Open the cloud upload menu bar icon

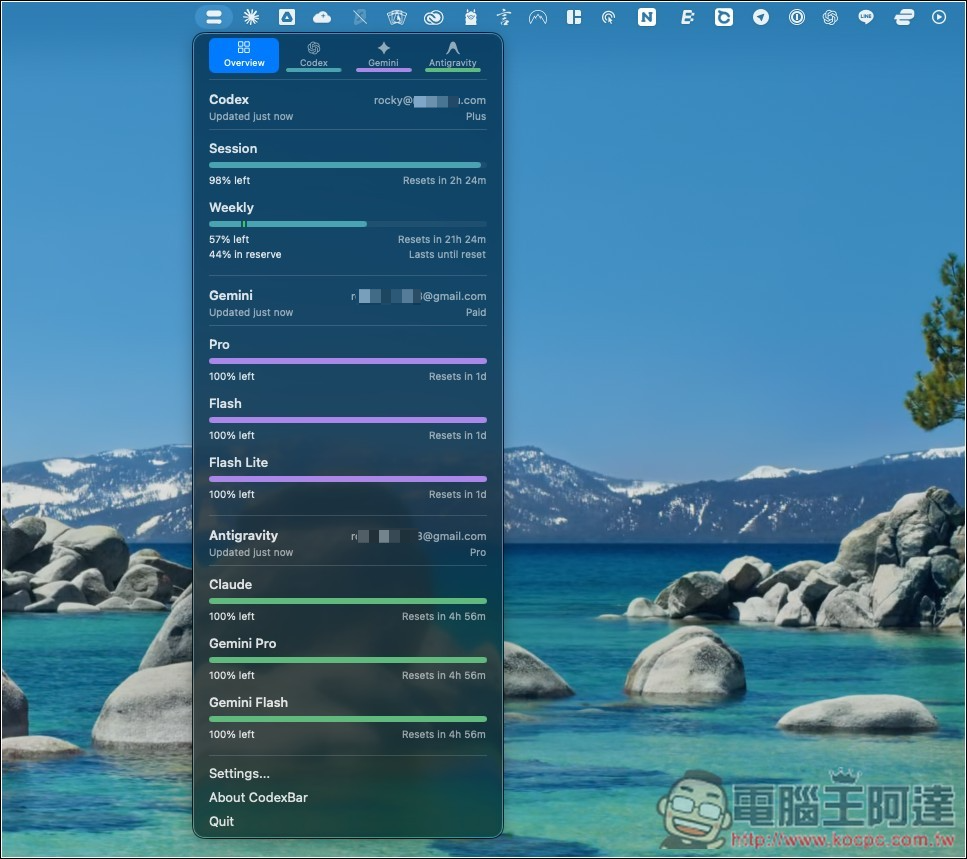322,17
